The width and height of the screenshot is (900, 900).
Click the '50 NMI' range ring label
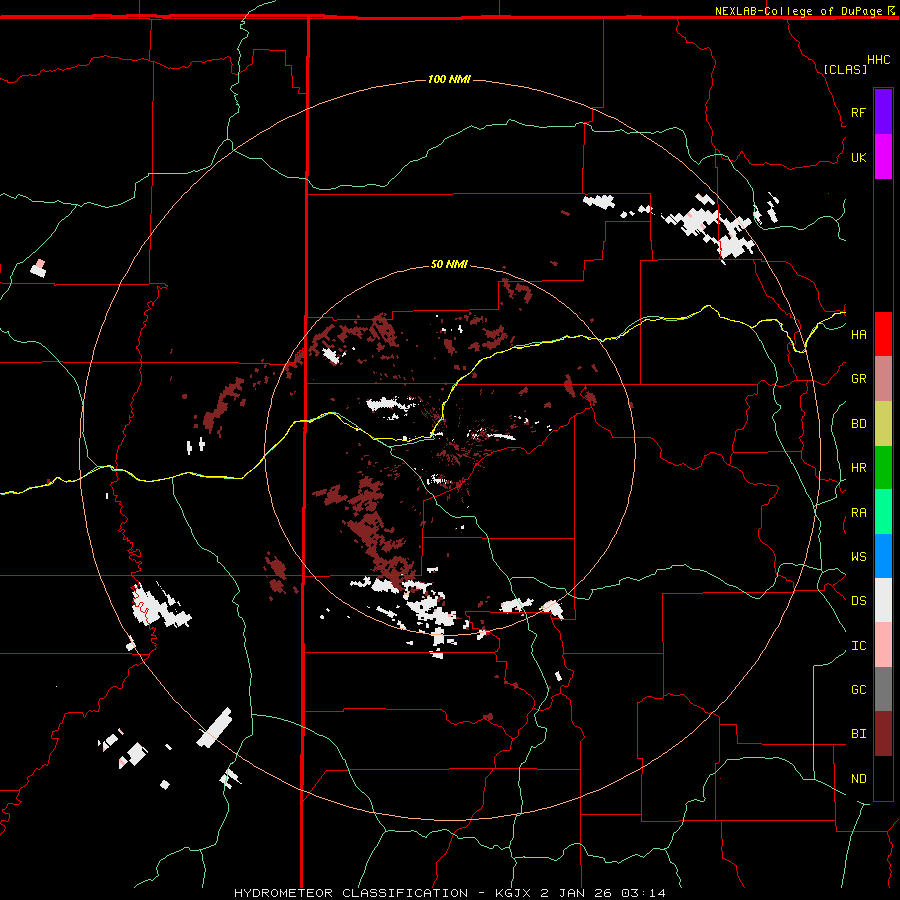[x=449, y=264]
